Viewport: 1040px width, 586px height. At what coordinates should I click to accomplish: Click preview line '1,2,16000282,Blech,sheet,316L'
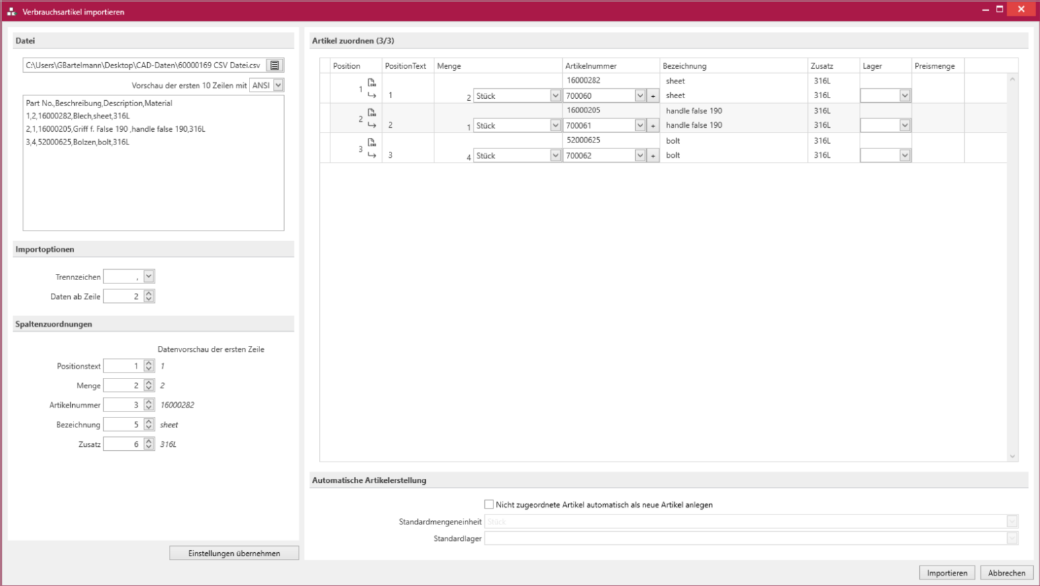pos(78,116)
